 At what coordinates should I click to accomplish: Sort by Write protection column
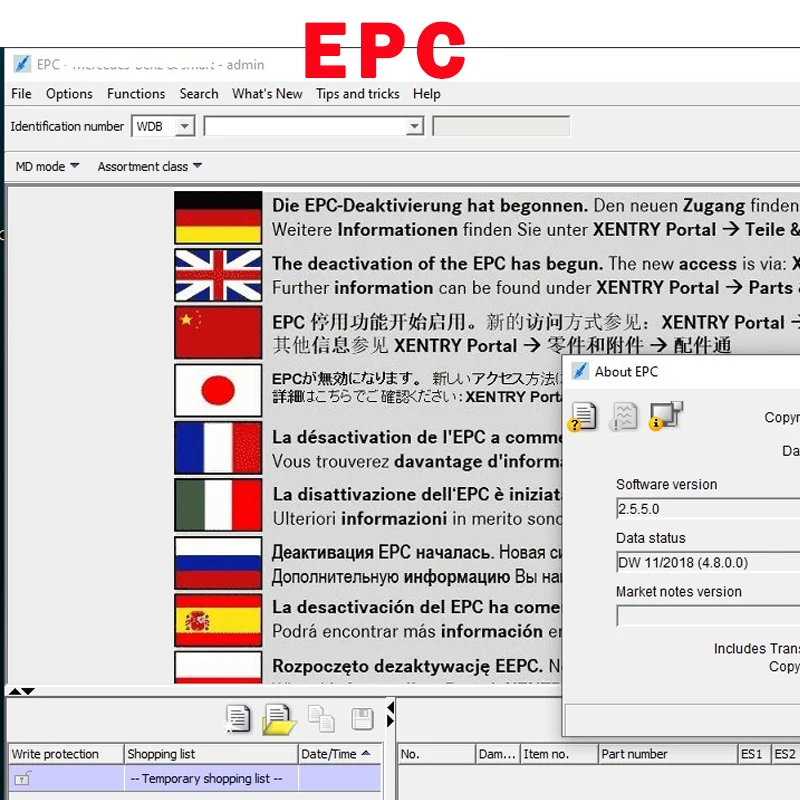[66, 754]
